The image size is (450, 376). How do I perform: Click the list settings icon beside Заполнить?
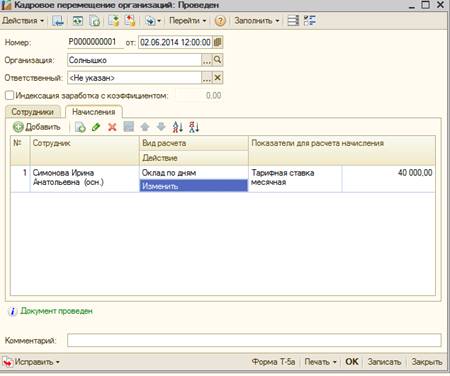[x=293, y=21]
